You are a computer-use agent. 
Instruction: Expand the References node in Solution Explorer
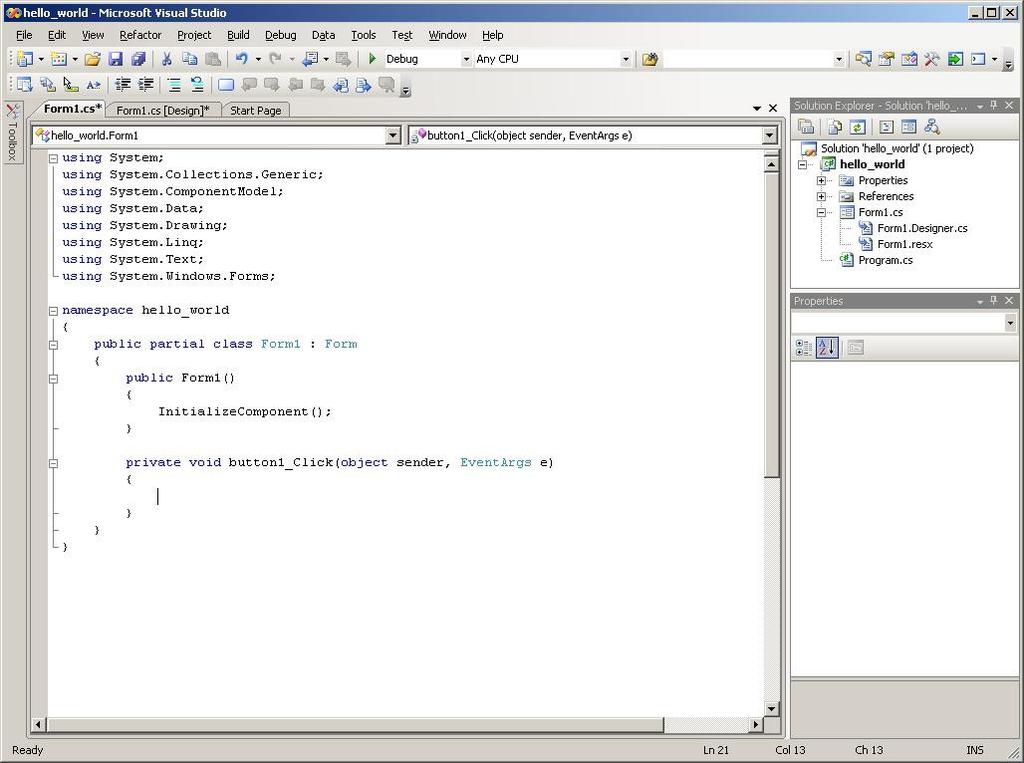pos(822,197)
